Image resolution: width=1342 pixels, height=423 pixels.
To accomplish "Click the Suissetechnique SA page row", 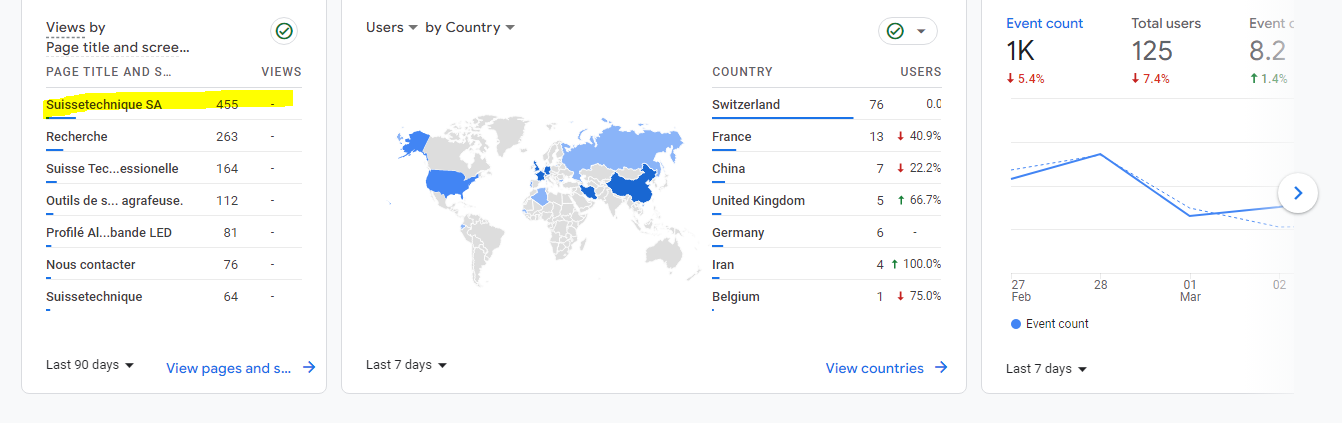I will point(104,104).
